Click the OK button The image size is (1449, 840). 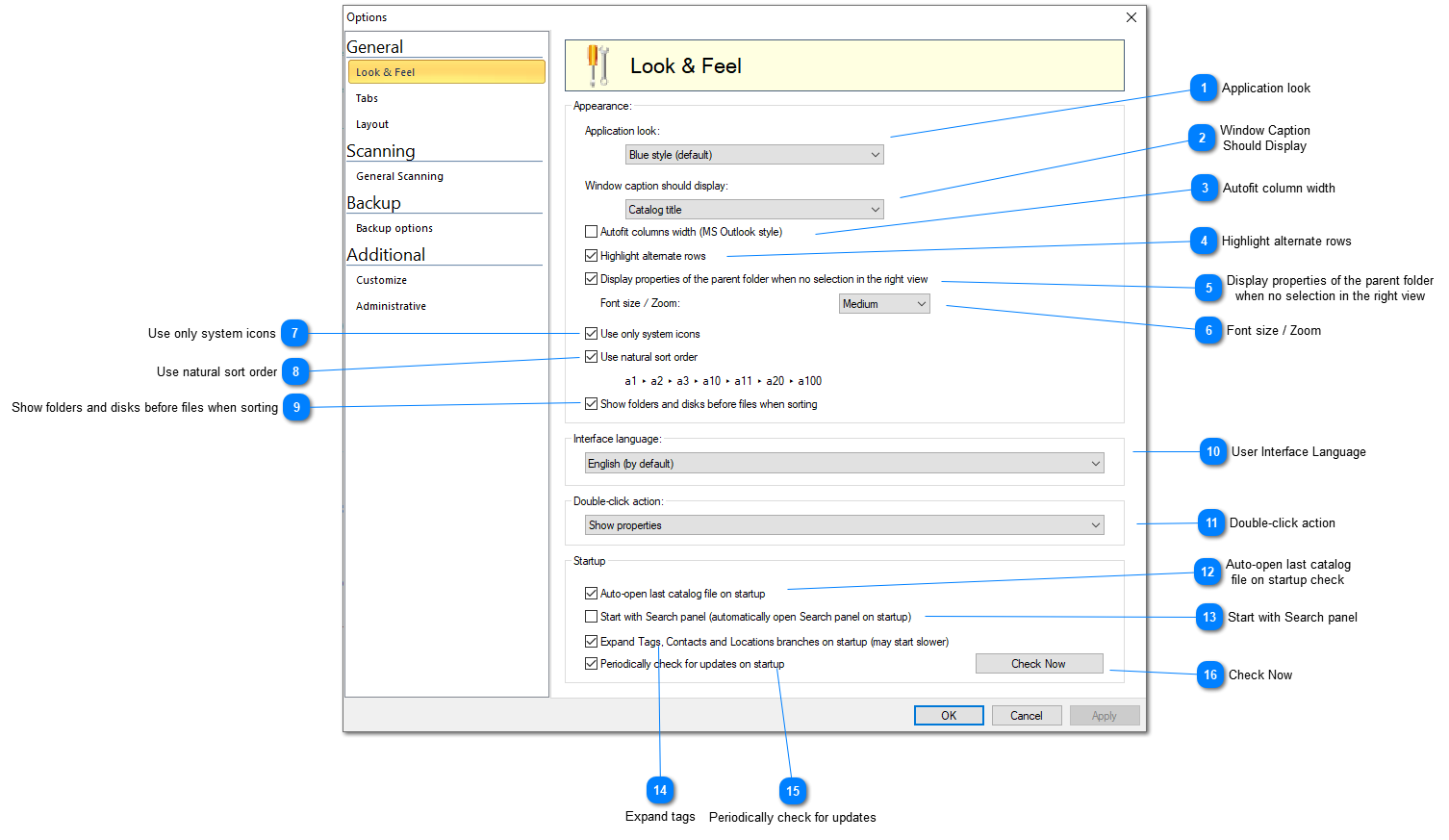click(x=948, y=716)
